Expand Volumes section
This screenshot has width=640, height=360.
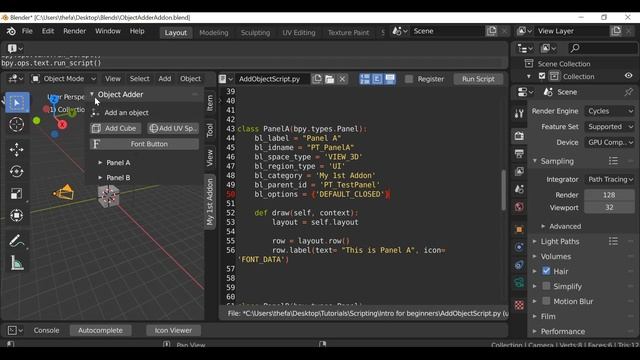(x=535, y=256)
